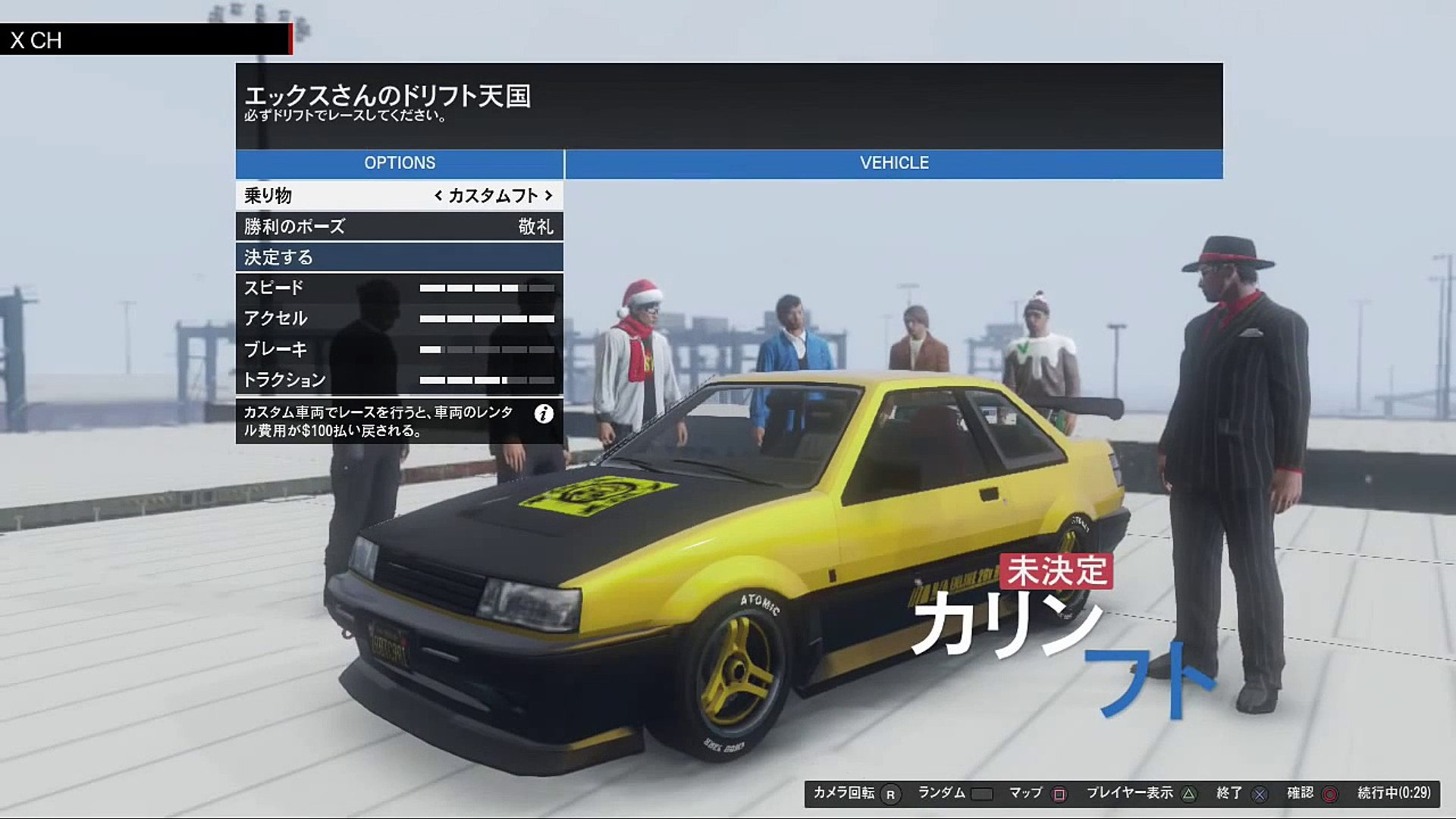Click the 続行中(0:29) countdown text
Screen dimensions: 1456x819
pyautogui.click(x=1394, y=793)
